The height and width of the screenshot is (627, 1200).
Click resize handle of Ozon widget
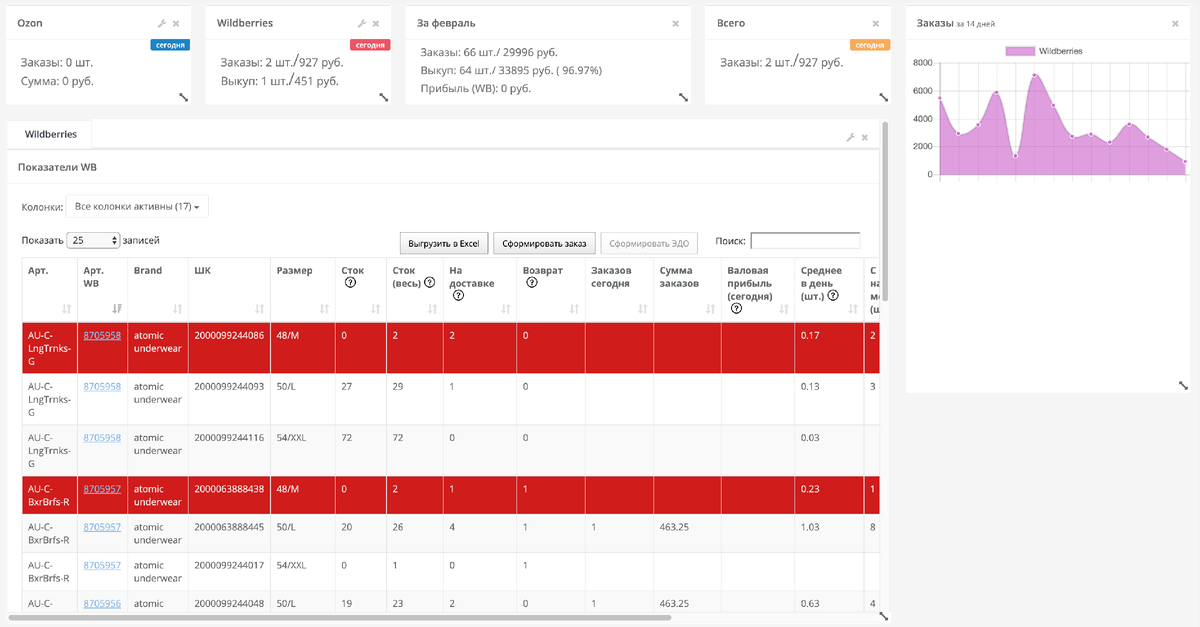184,97
